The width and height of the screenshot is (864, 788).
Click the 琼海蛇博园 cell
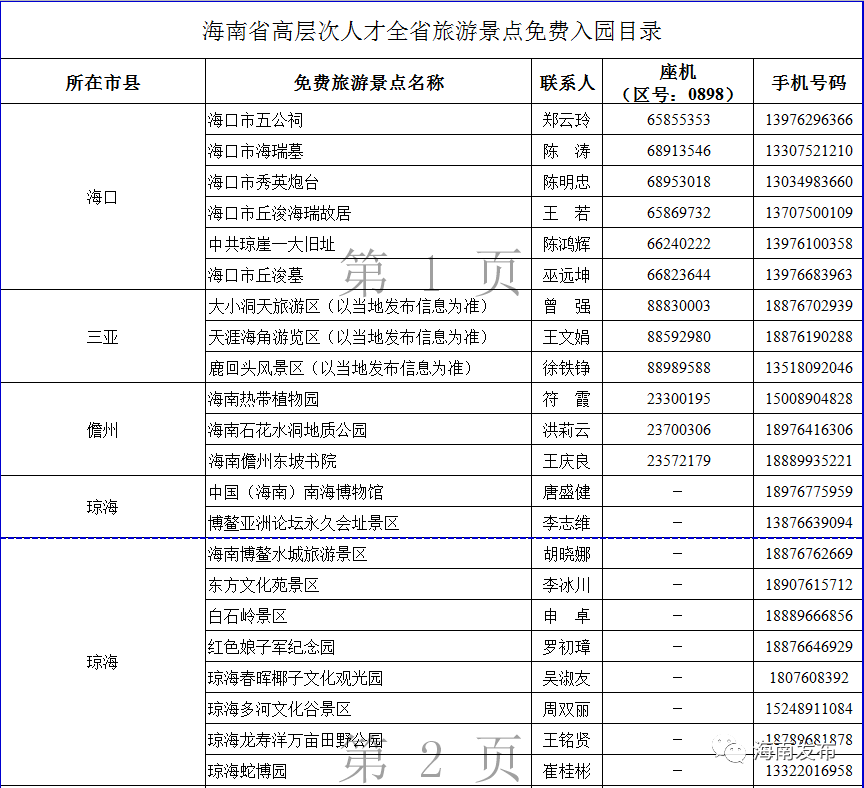[369, 770]
